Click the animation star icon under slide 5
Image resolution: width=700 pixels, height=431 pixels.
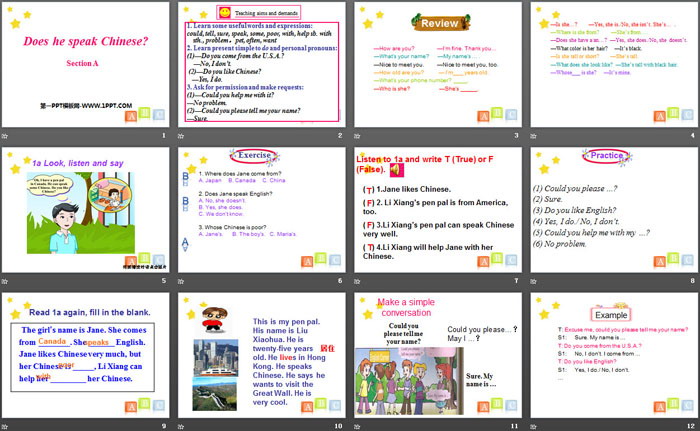pyautogui.click(x=5, y=281)
